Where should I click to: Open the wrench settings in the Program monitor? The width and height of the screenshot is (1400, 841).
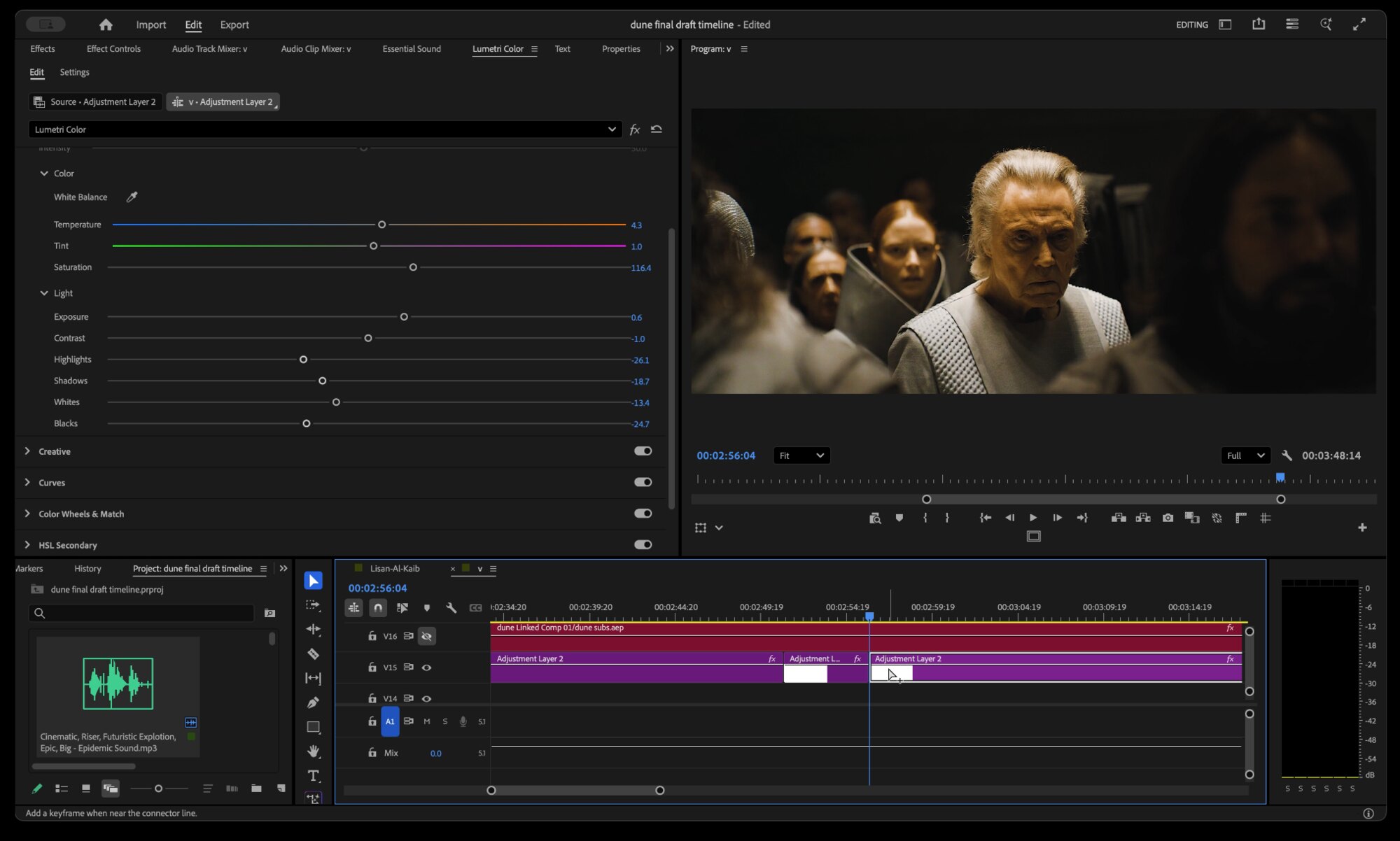click(x=1287, y=455)
